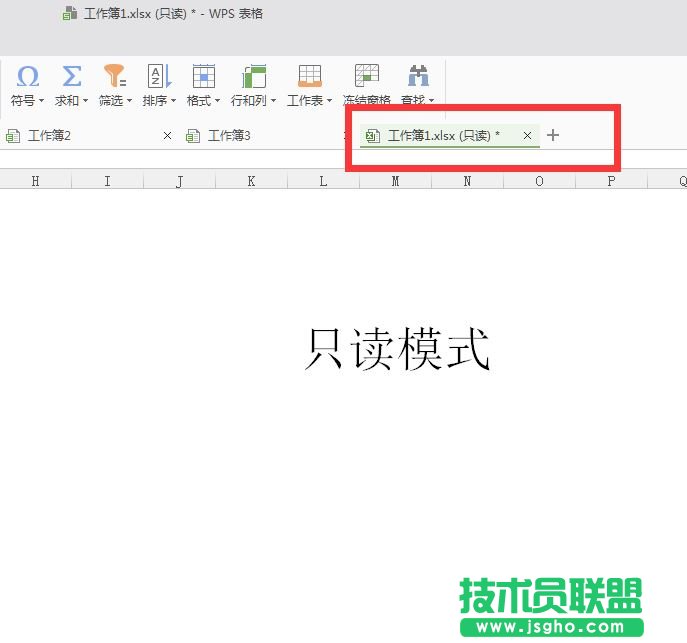This screenshot has height=643, width=687.
Task: Open the 工作表 dropdown arrow
Action: (329, 101)
